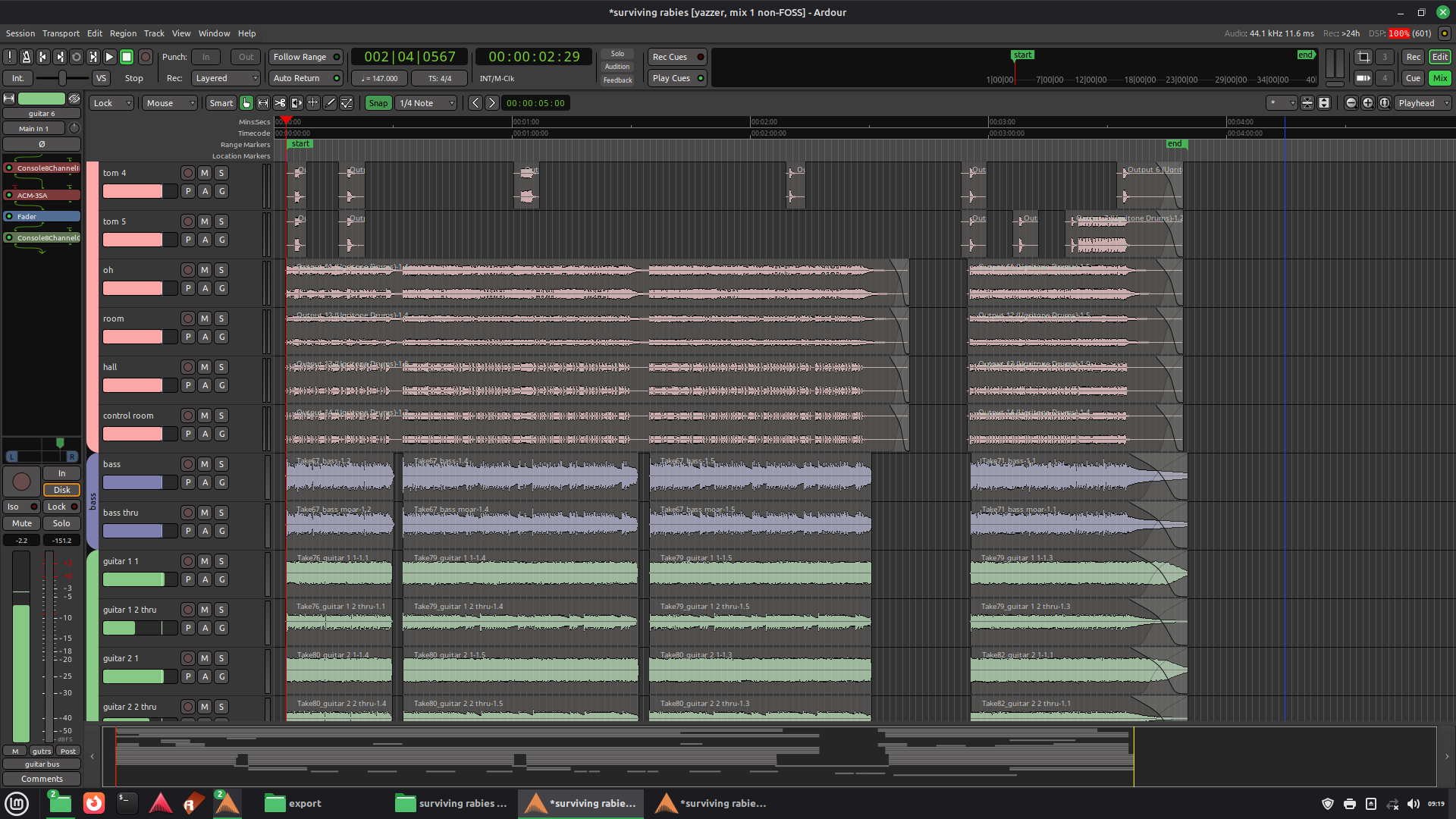
Task: Toggle the metronome click button
Action: (x=26, y=57)
